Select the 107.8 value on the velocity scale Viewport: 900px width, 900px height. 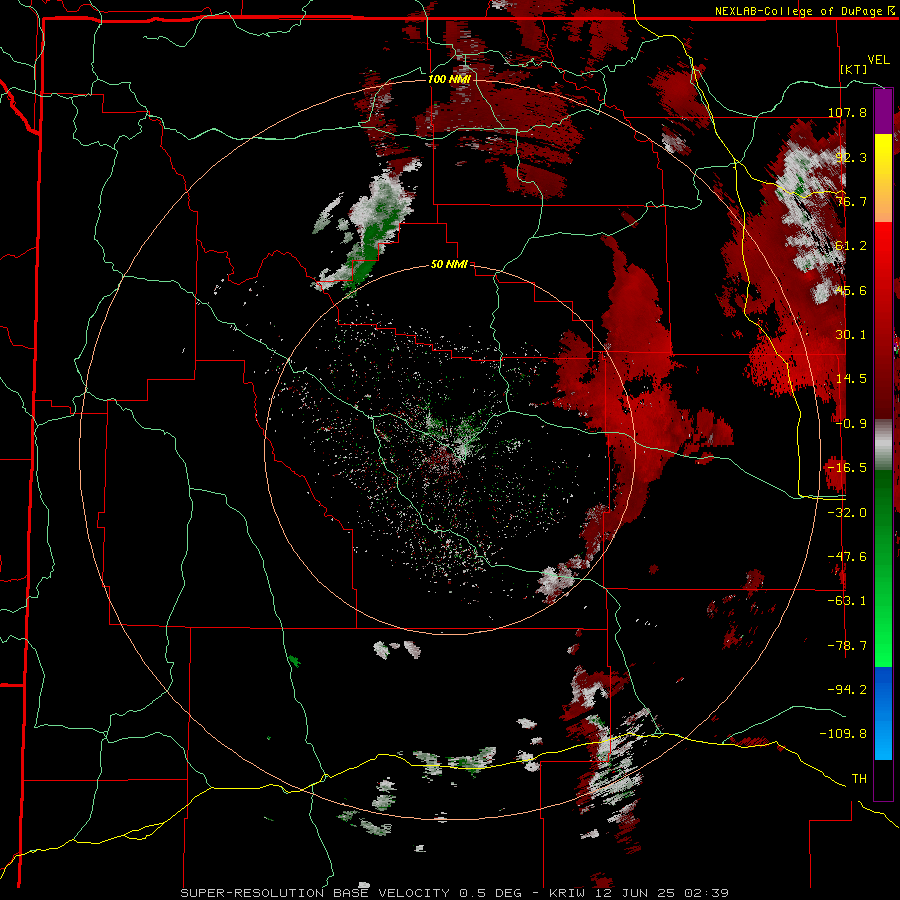pyautogui.click(x=847, y=112)
